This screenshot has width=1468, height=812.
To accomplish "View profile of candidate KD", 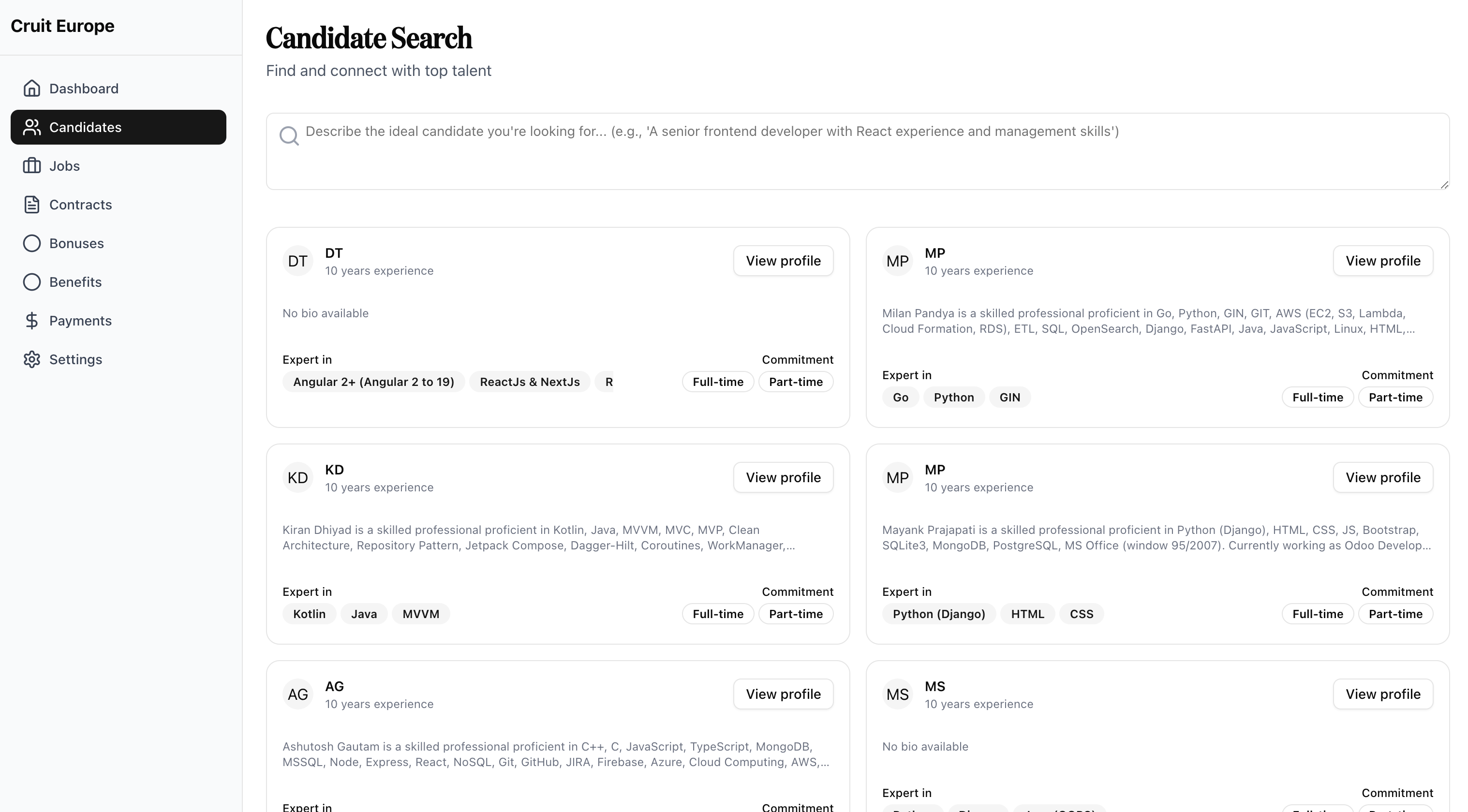I will click(783, 477).
